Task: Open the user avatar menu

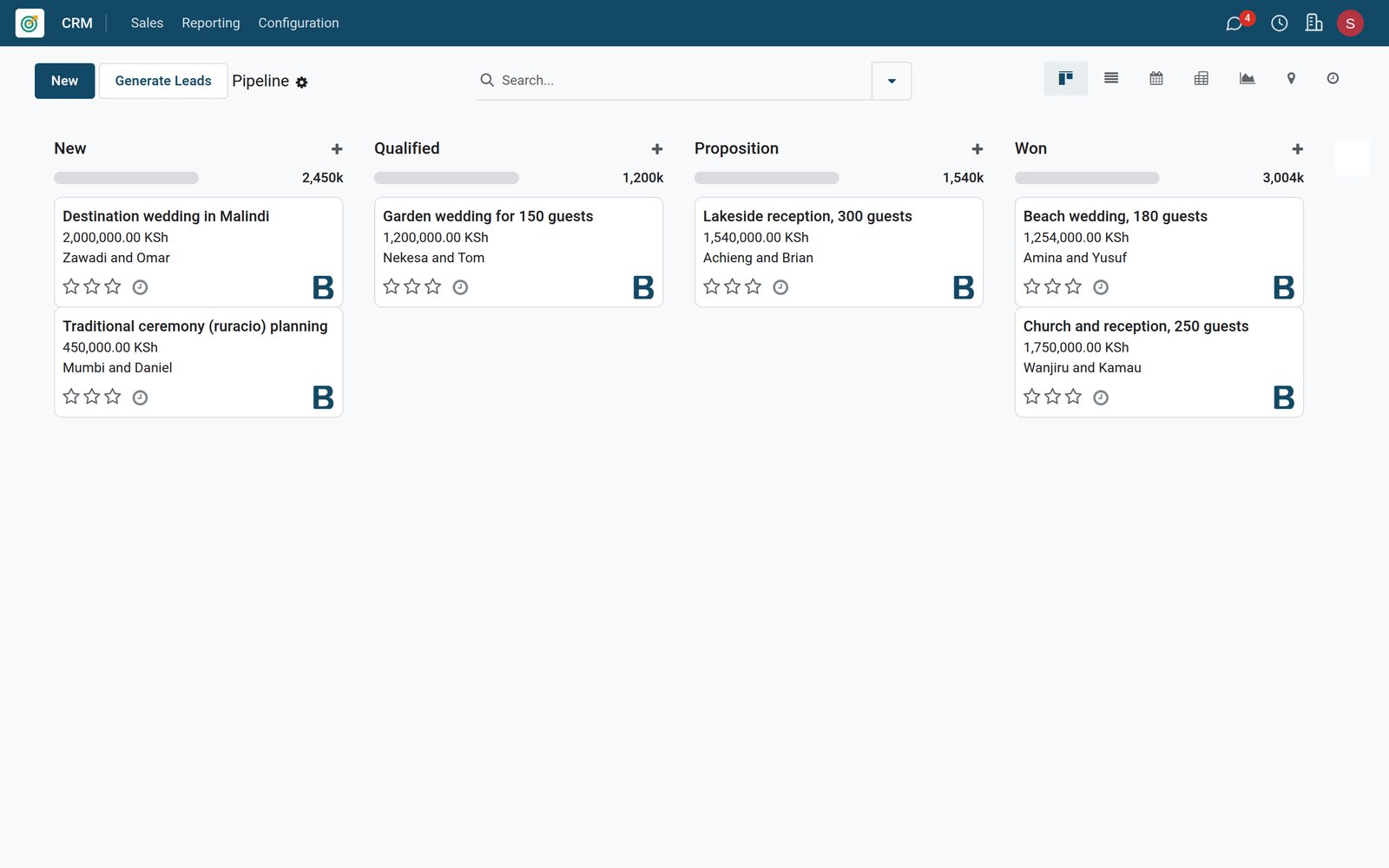Action: 1350,23
